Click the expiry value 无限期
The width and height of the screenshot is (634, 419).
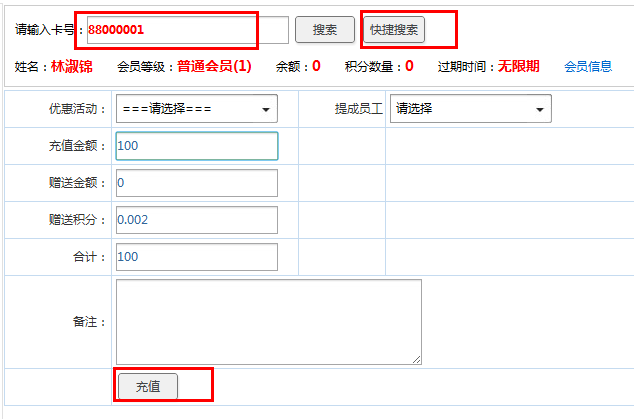519,67
